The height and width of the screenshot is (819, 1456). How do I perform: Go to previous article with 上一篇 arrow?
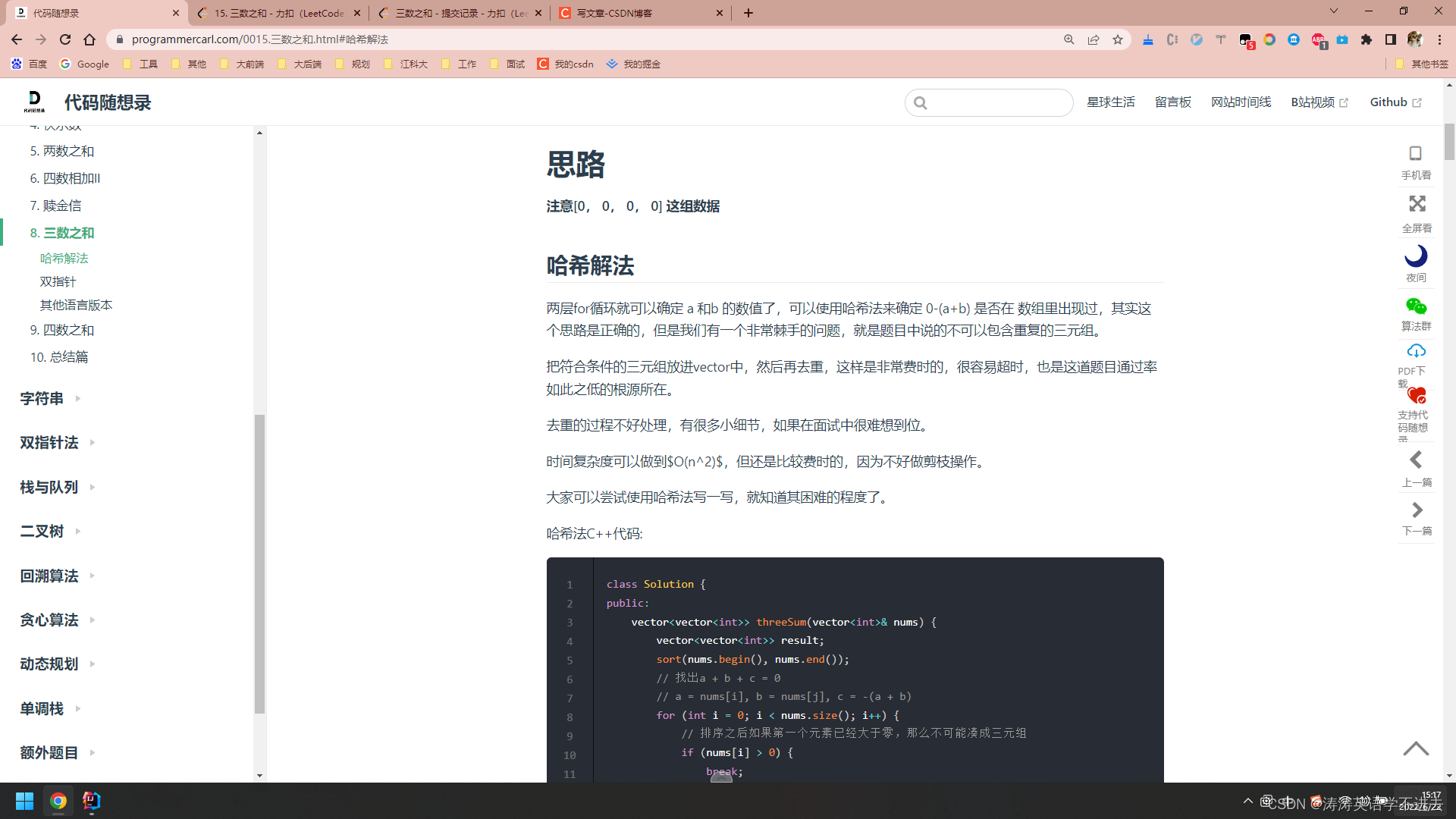(1416, 460)
